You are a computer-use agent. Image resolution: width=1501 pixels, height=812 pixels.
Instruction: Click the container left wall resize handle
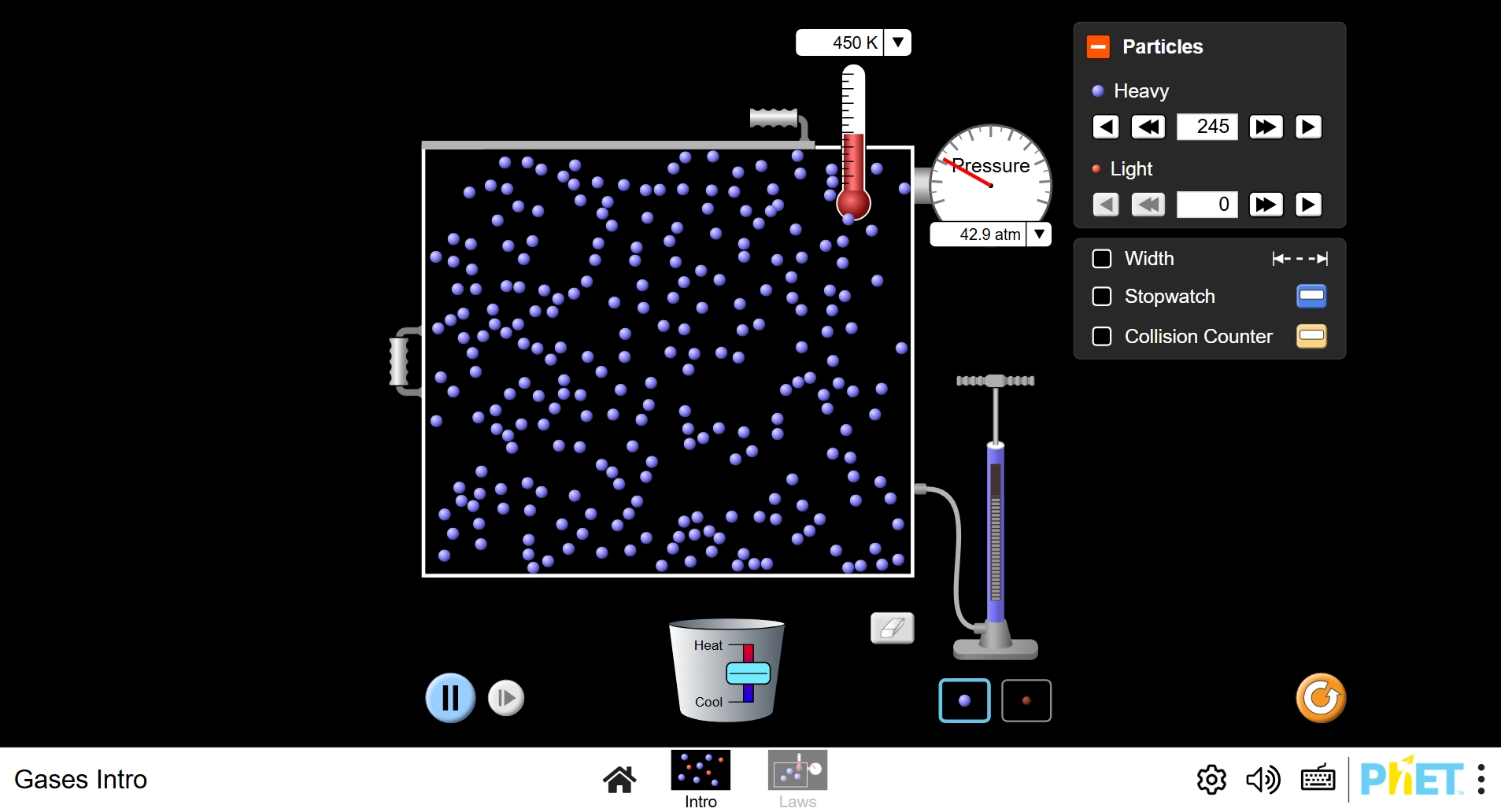pos(400,361)
